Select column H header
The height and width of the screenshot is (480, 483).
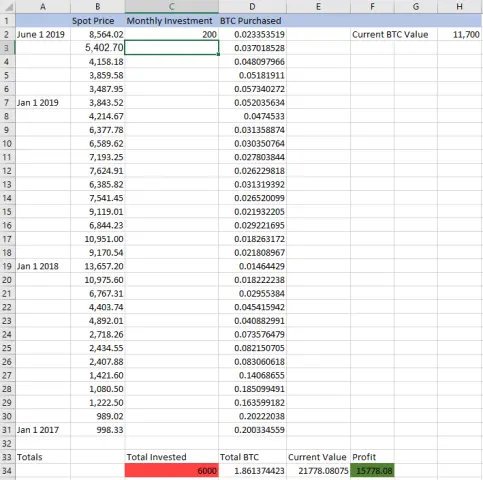(460, 6)
